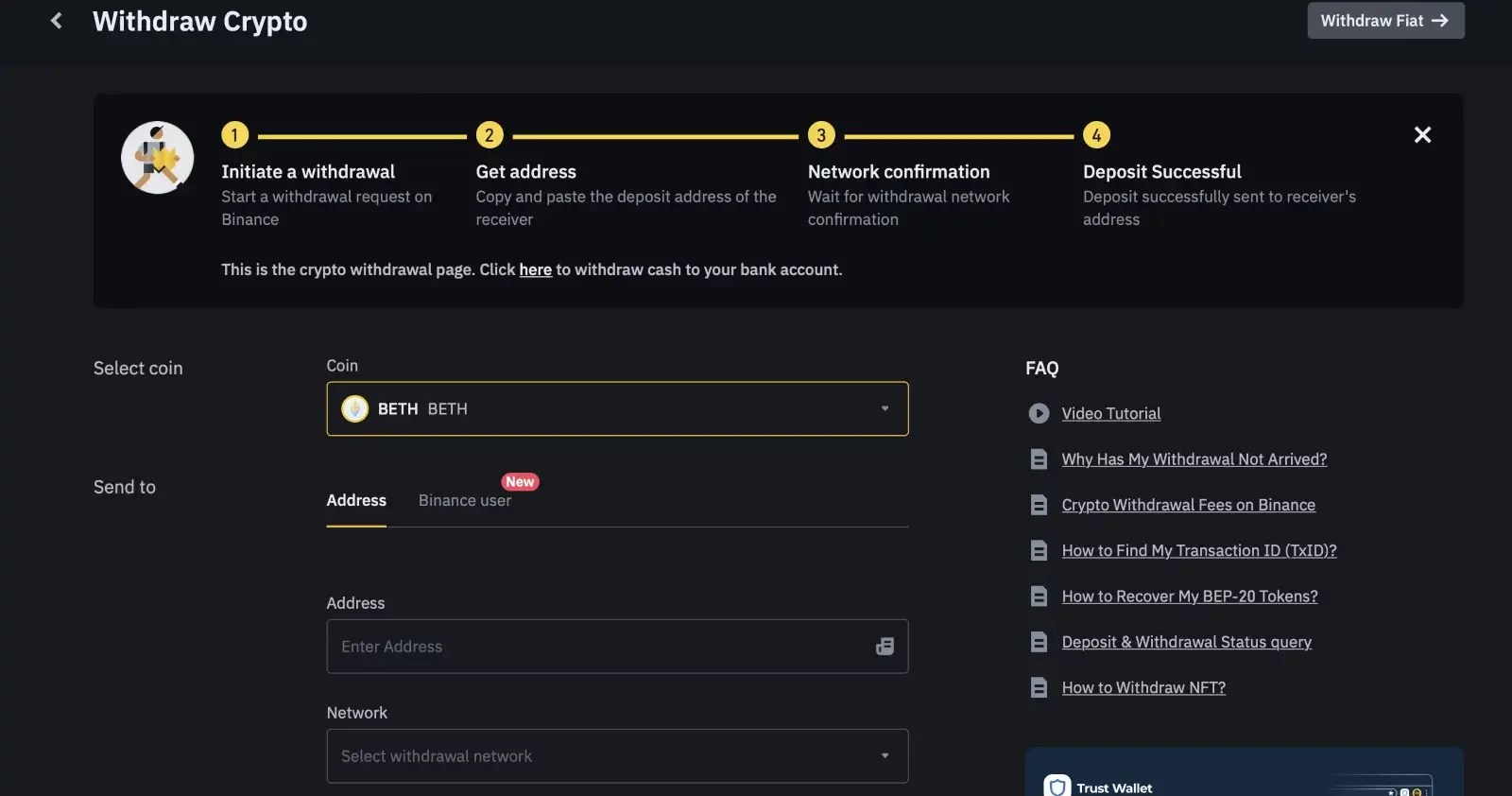This screenshot has width=1512, height=796.
Task: Open Deposit & Withdrawal Status query
Action: 1187,642
